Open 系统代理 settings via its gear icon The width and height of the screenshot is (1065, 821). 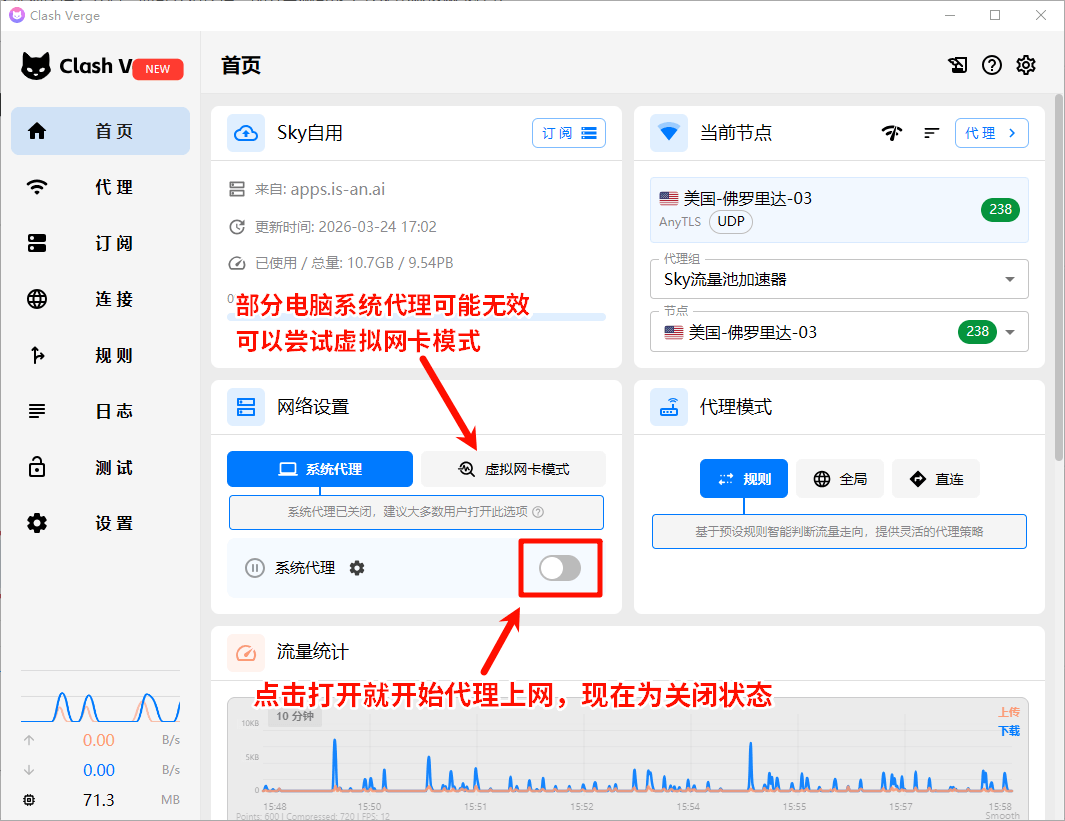[x=357, y=568]
